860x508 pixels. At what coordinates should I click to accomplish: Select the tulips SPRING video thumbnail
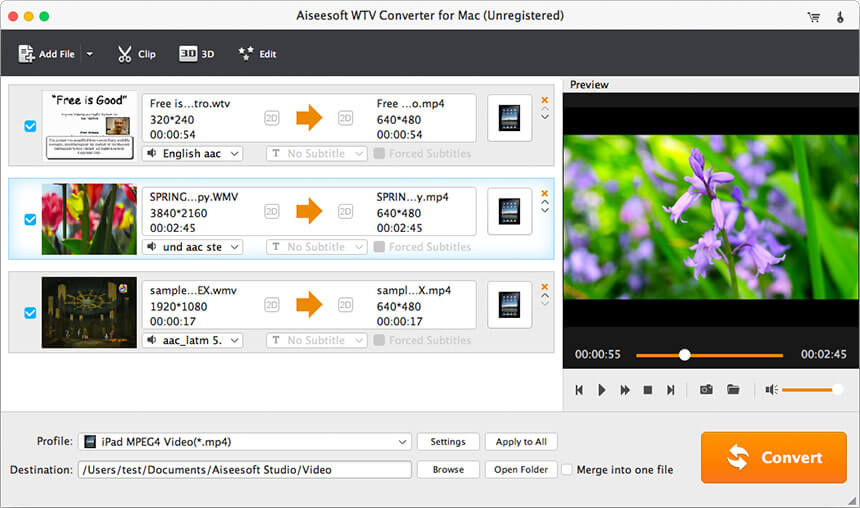89,219
